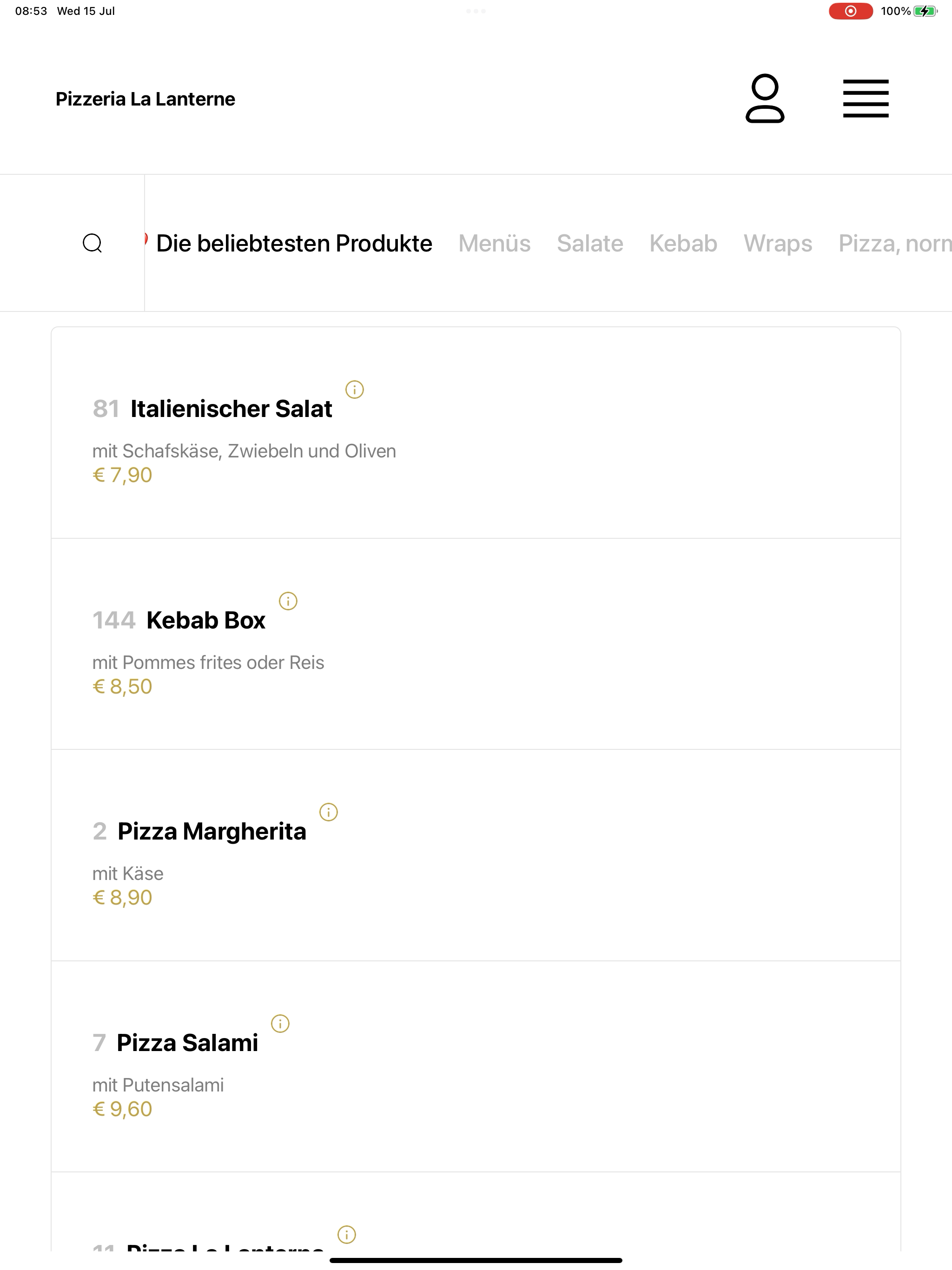Click price € 8,50

pyautogui.click(x=122, y=686)
